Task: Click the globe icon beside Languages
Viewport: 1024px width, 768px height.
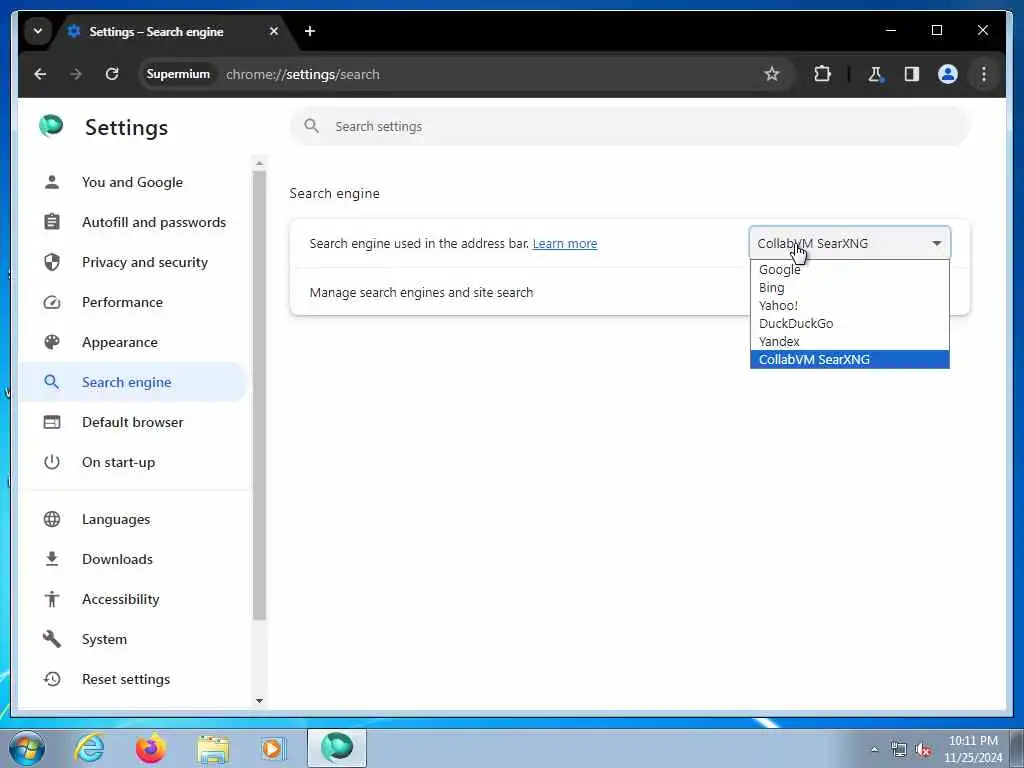Action: click(x=52, y=519)
